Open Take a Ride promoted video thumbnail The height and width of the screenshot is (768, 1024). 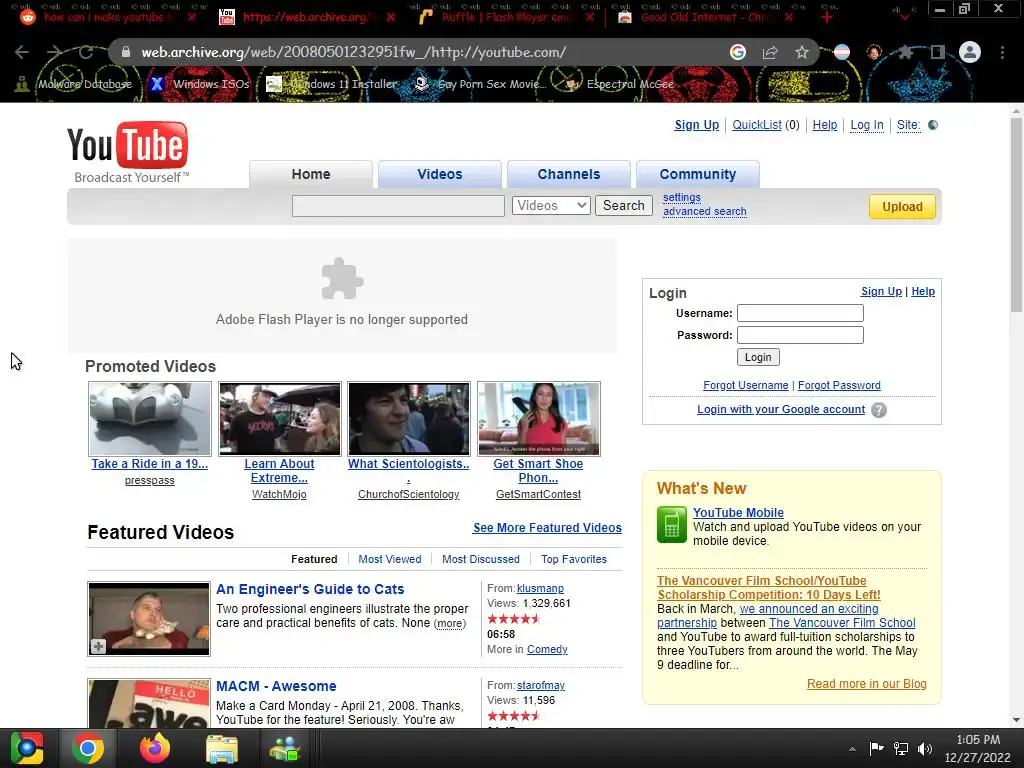point(150,419)
